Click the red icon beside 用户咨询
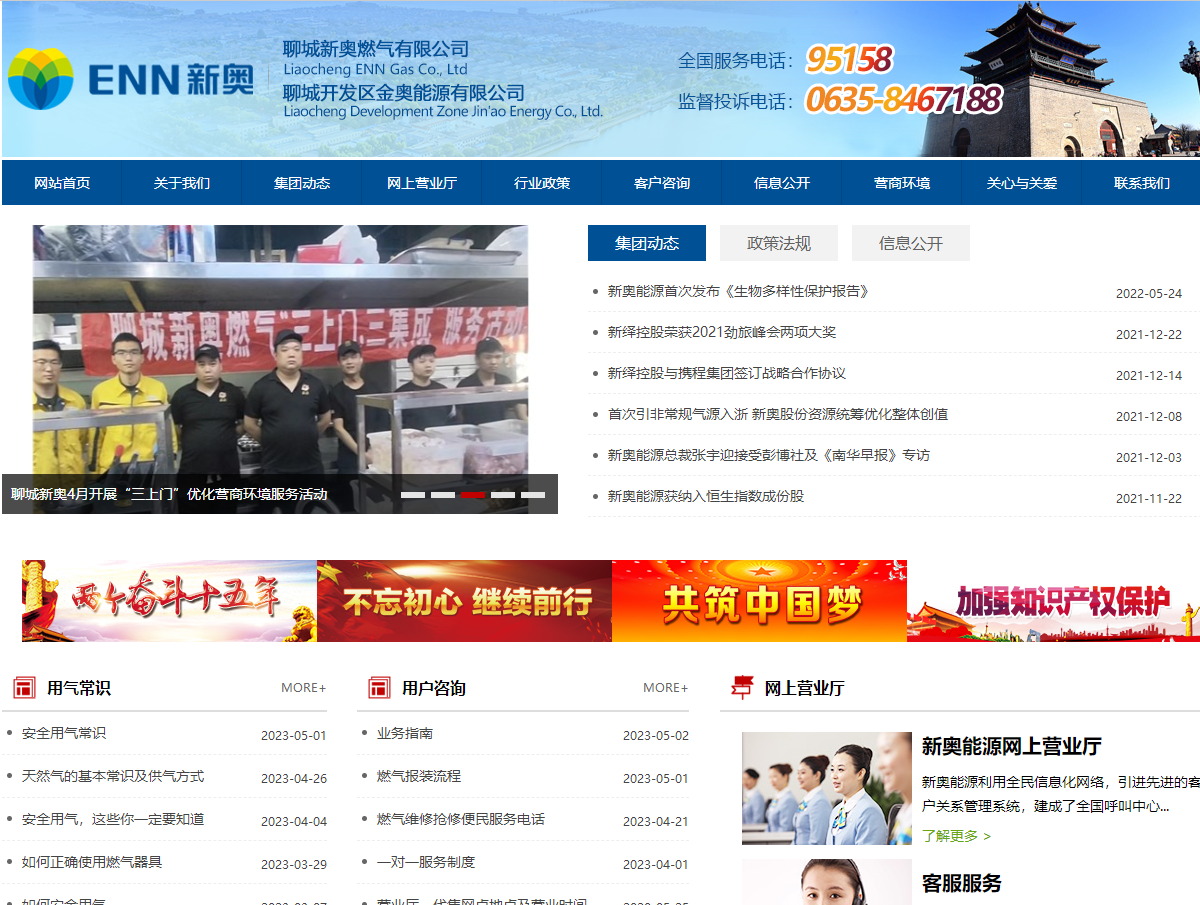Screen dimensions: 1200x905 [381, 687]
